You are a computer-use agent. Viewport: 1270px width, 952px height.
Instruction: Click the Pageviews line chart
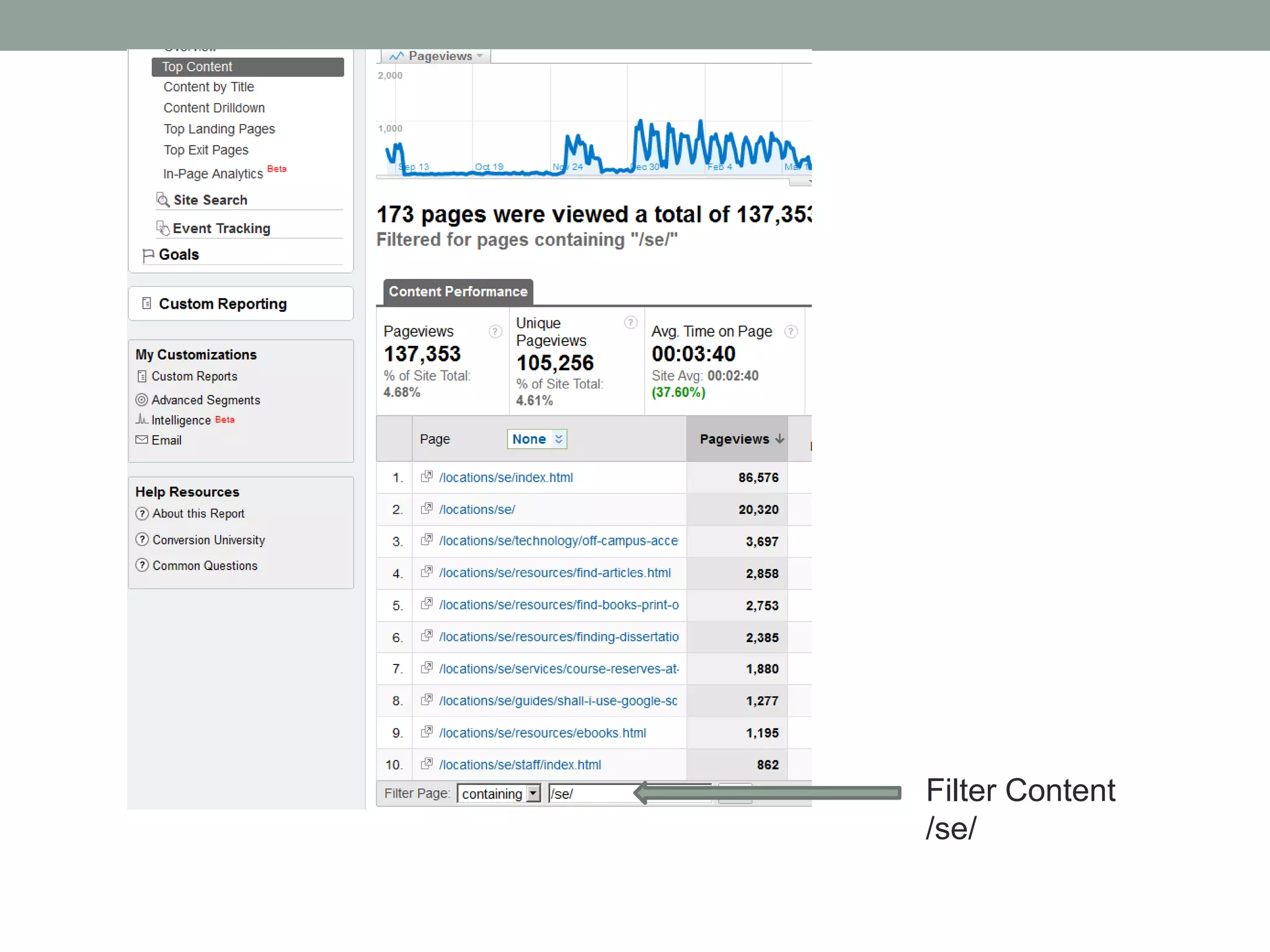(594, 121)
